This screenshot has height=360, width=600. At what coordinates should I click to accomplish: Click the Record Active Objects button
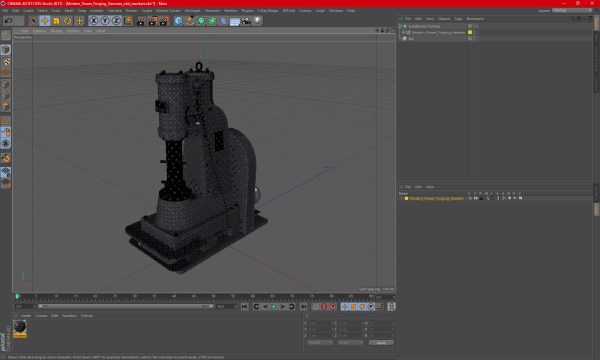(x=315, y=307)
